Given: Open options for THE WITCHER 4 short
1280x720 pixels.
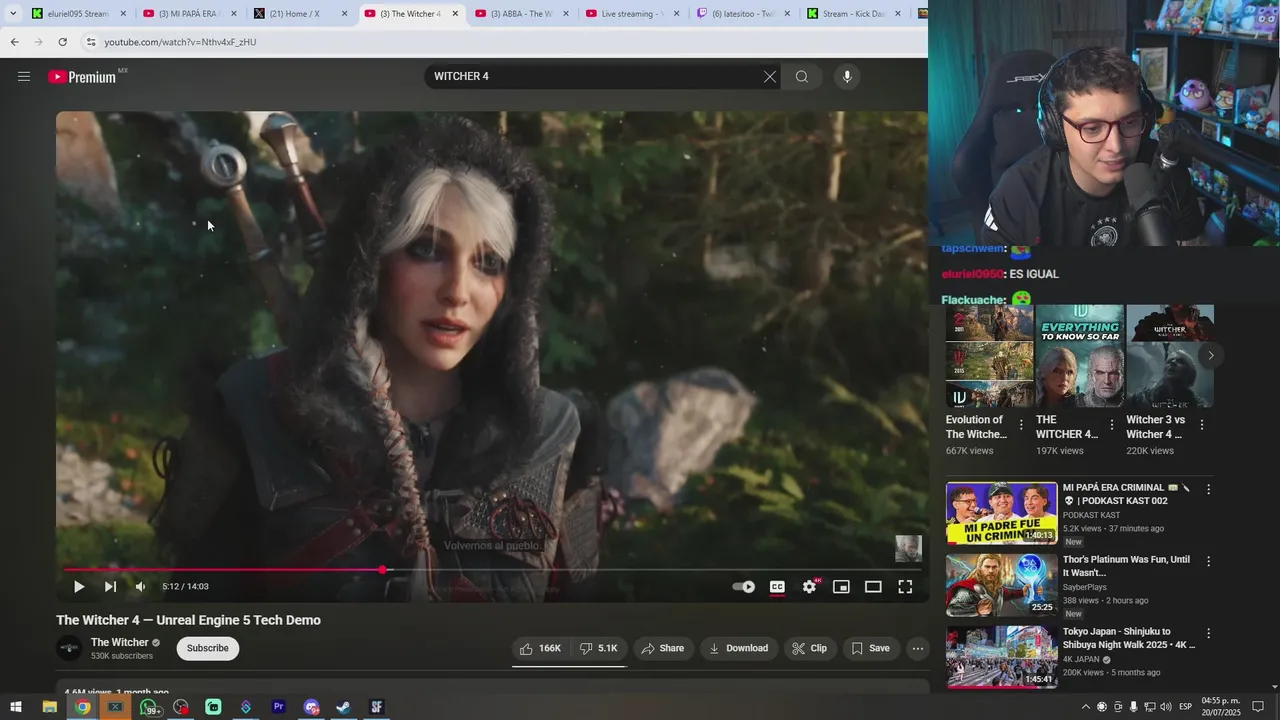Looking at the screenshot, I should click(1111, 425).
